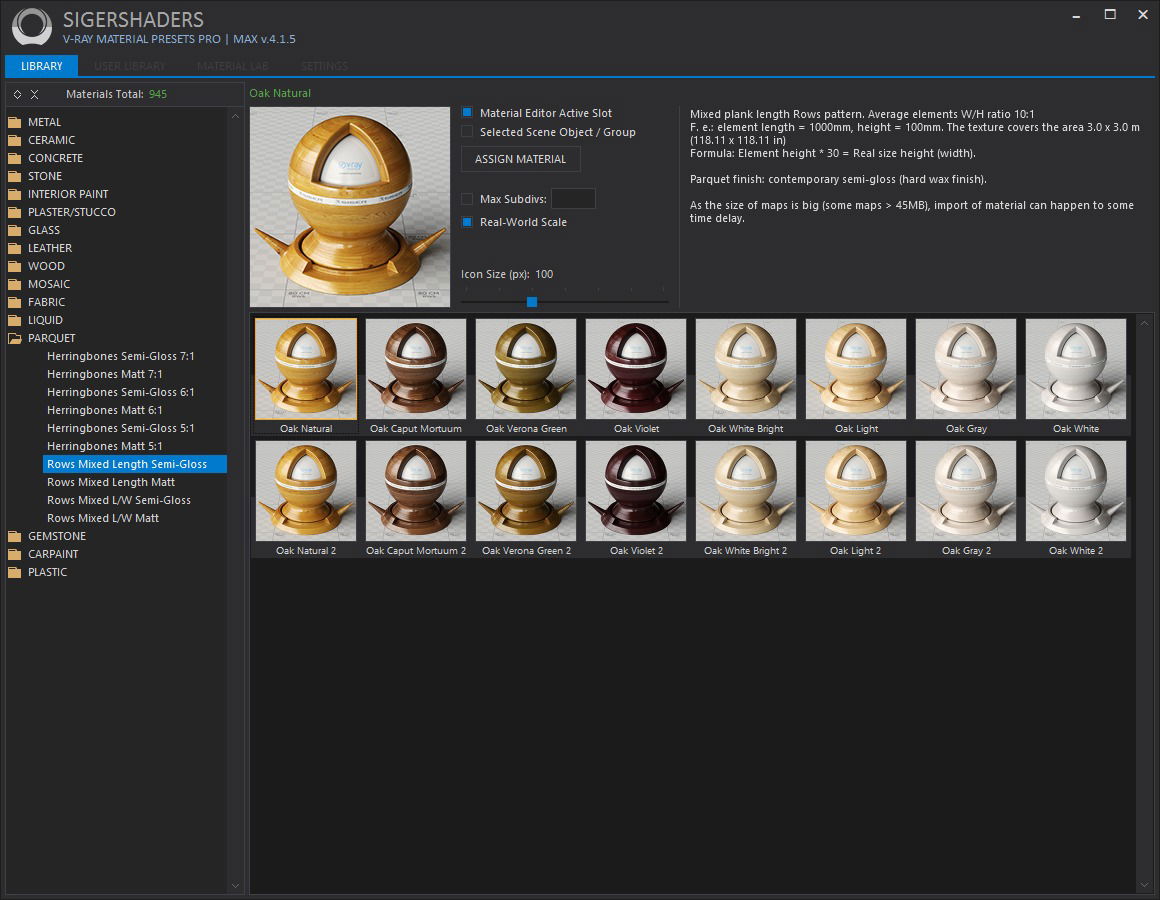
Task: Disable the Real-World Scale checkbox
Action: 467,222
